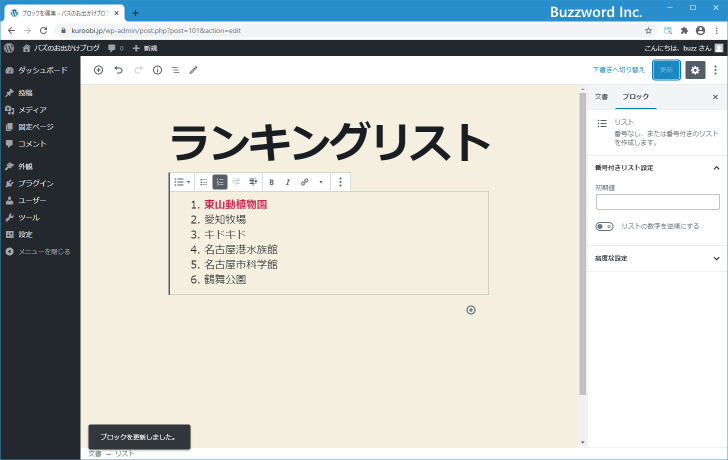Screen dimensions: 728x460
Task: Toggle italic formatting
Action: coord(288,182)
